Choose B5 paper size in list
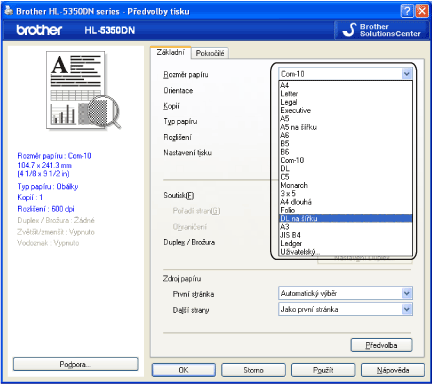This screenshot has width=433, height=384. click(345, 144)
